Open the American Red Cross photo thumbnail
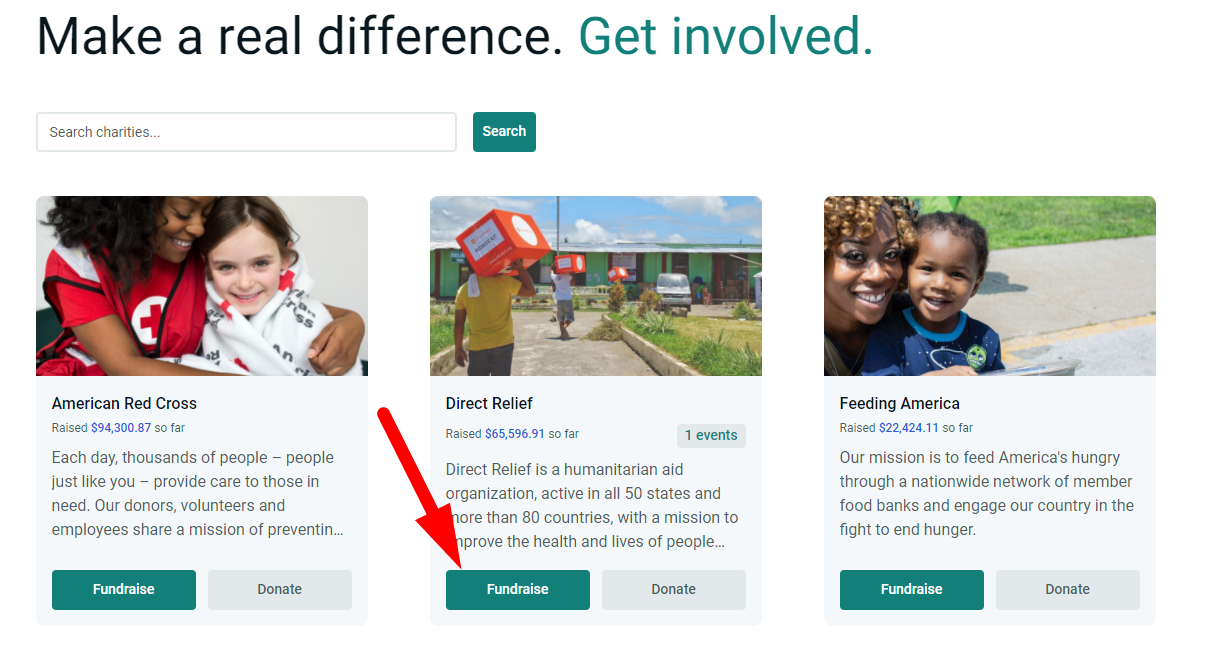1219x661 pixels. [202, 286]
